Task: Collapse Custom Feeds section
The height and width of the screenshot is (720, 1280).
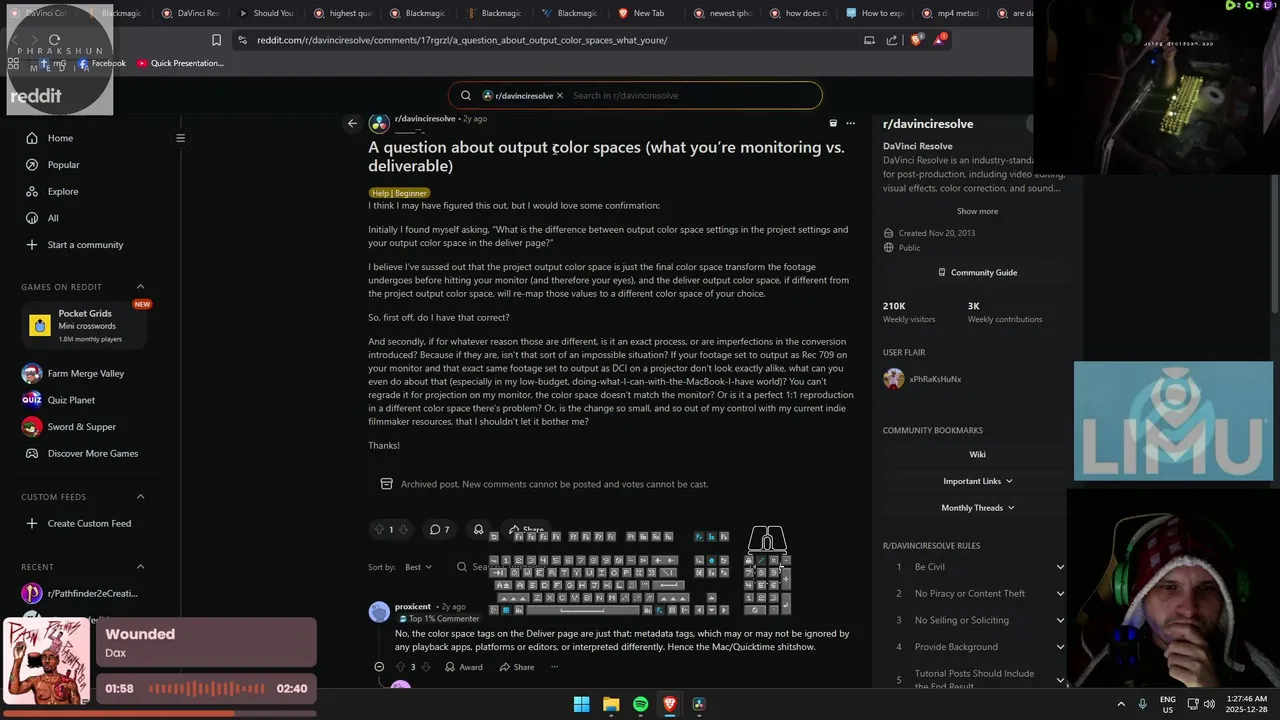Action: click(x=140, y=497)
